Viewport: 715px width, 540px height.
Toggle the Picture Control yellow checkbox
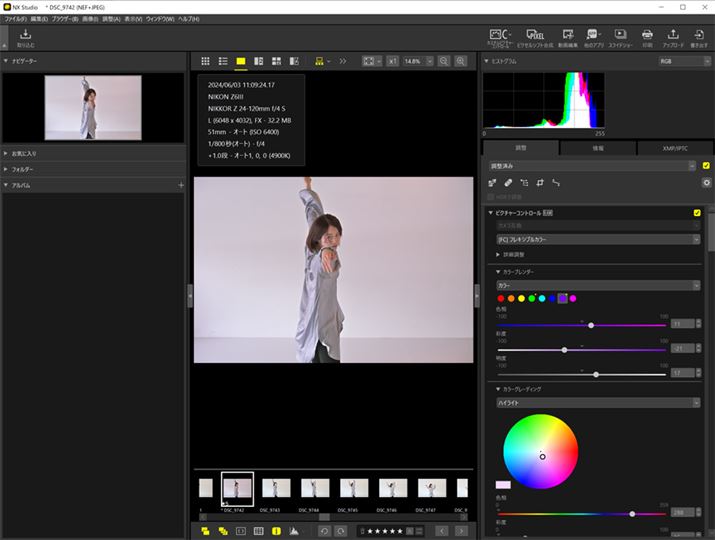697,213
